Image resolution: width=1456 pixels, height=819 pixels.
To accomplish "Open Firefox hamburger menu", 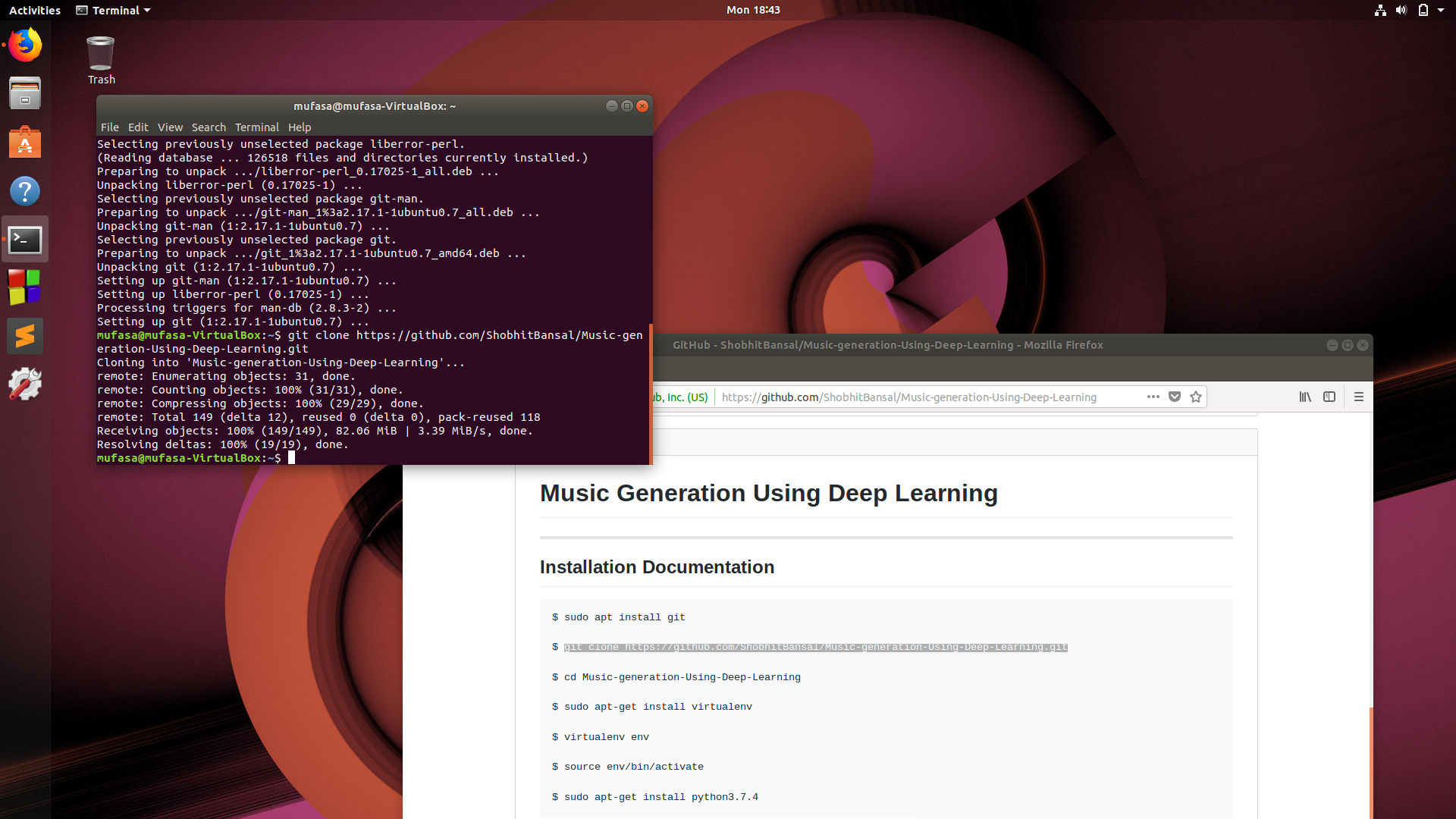I will point(1359,397).
